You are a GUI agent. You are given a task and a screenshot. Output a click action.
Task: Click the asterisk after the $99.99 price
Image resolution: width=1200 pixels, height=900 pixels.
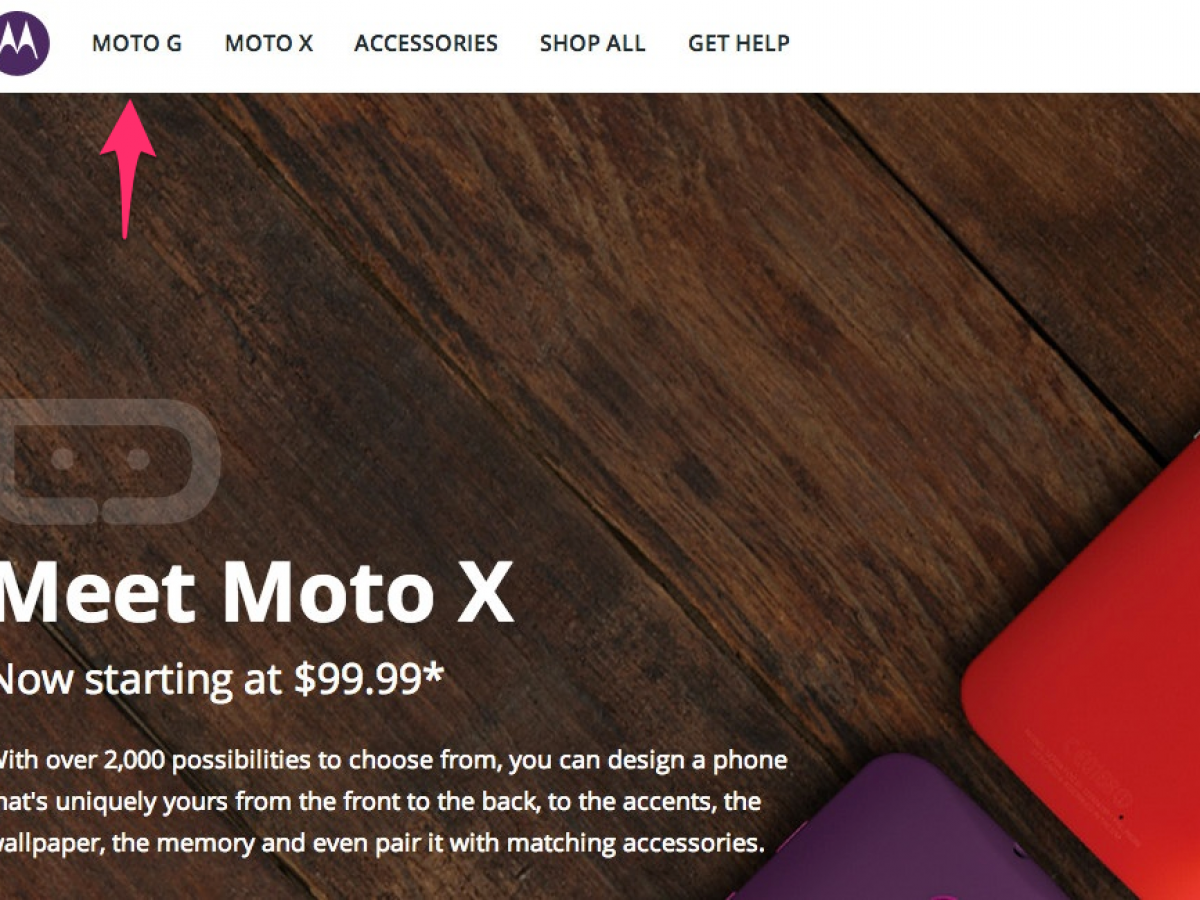tap(432, 672)
